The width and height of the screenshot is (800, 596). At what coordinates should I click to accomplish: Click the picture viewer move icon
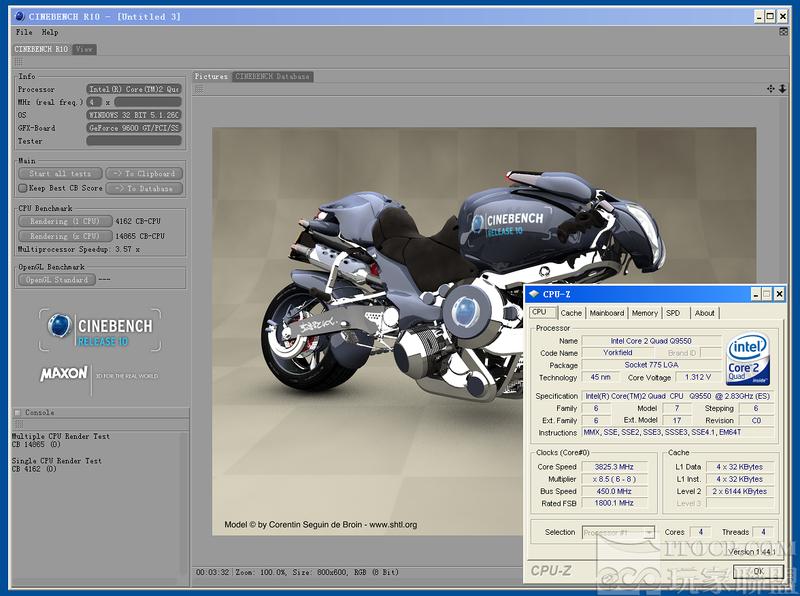pyautogui.click(x=770, y=89)
